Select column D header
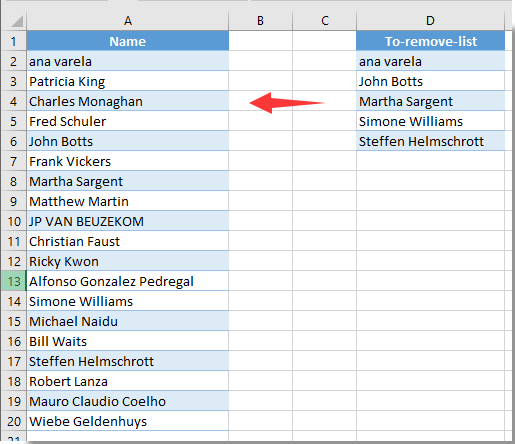 point(430,21)
